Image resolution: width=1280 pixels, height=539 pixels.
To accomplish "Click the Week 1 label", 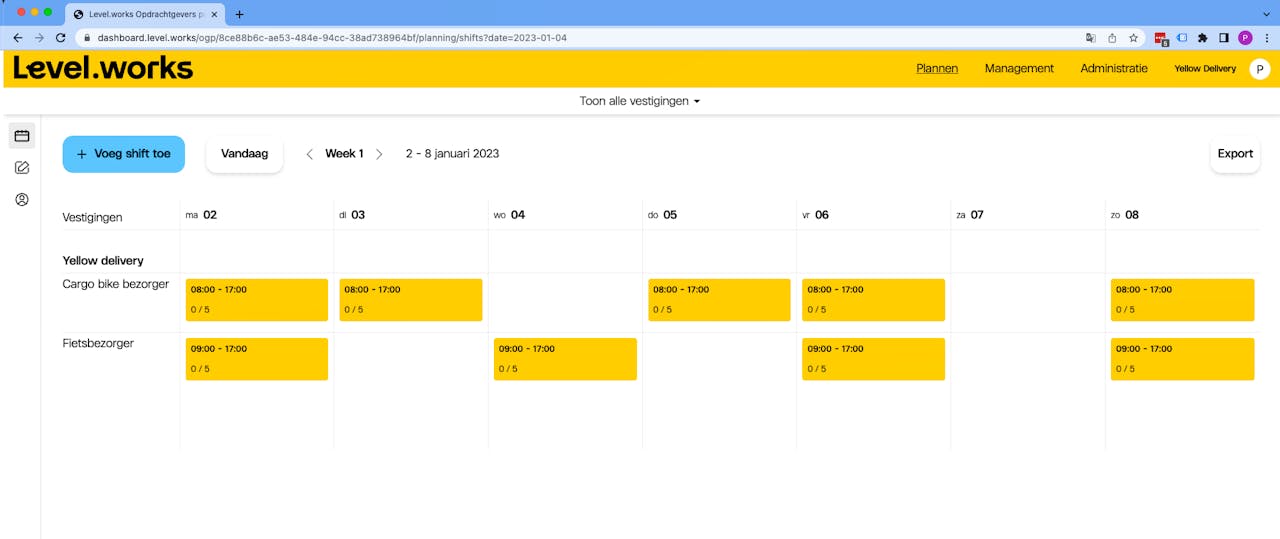I will tap(344, 154).
